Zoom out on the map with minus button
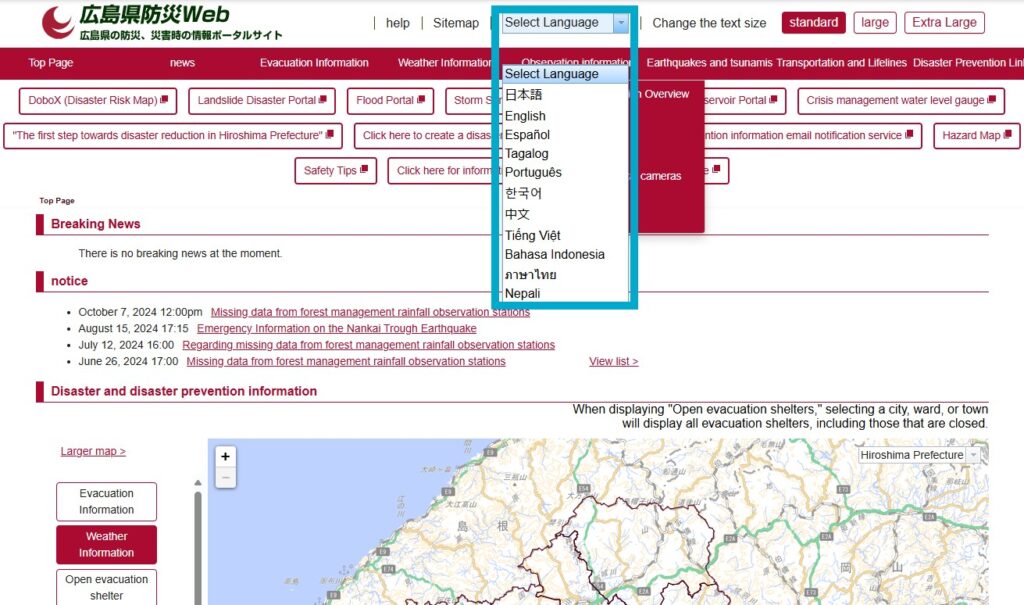The width and height of the screenshot is (1024, 605). (x=226, y=478)
